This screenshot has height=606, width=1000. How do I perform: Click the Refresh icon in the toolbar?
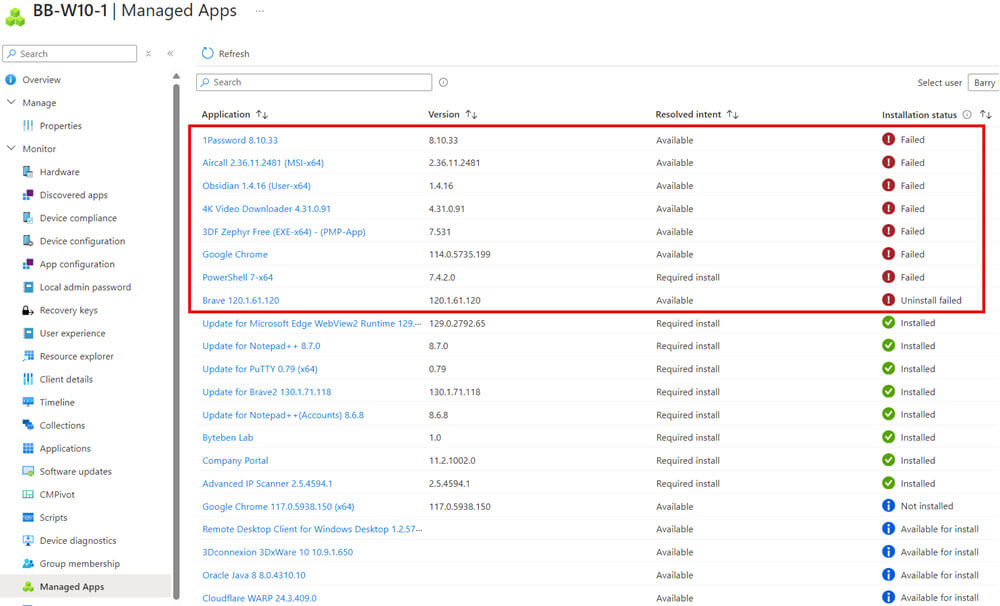(207, 54)
